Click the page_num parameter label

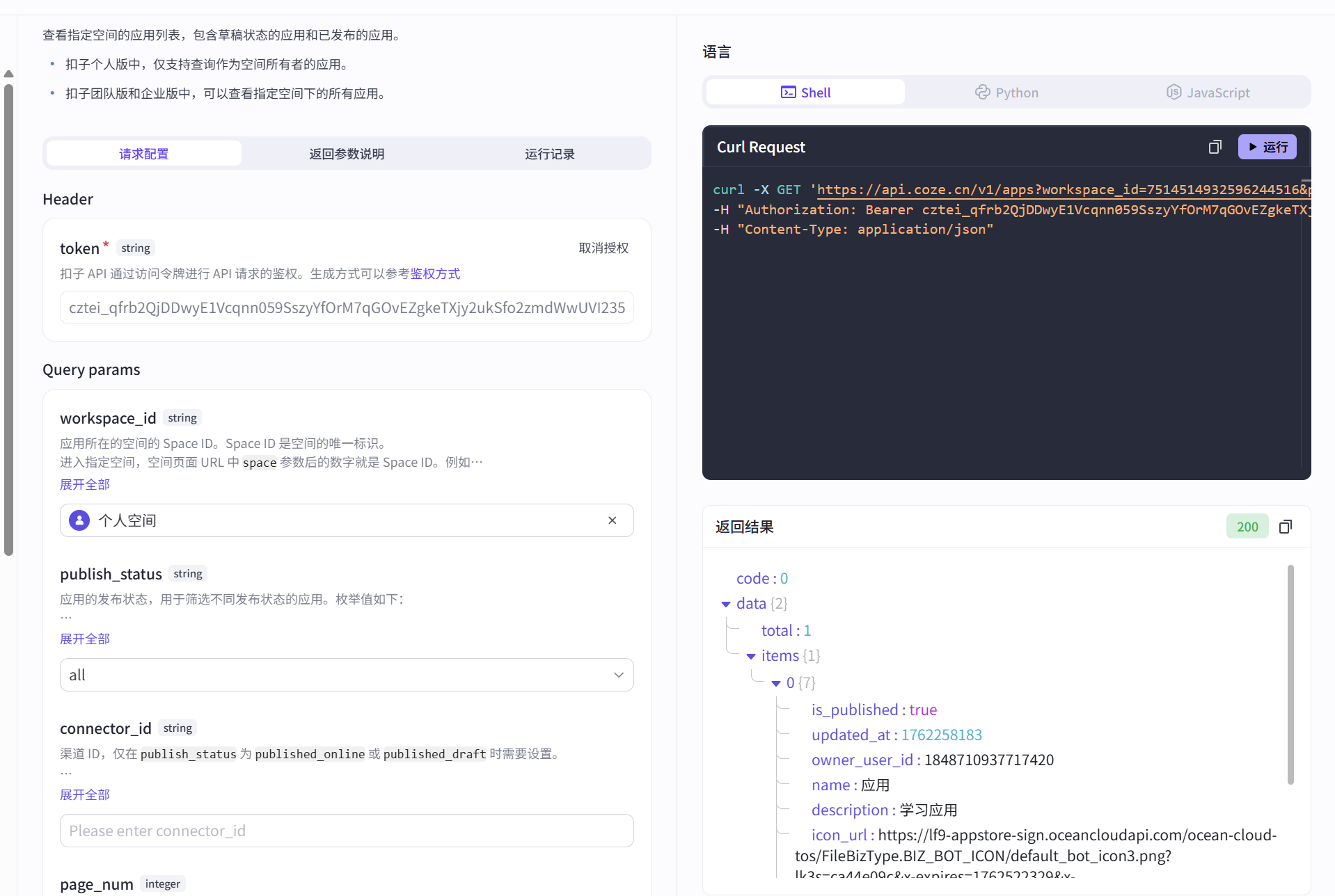point(97,884)
